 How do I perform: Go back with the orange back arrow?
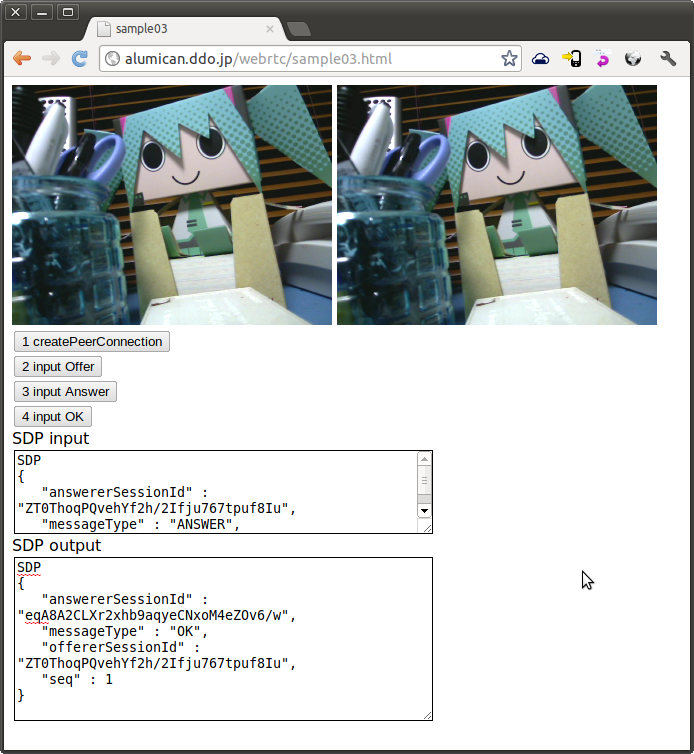[x=22, y=59]
